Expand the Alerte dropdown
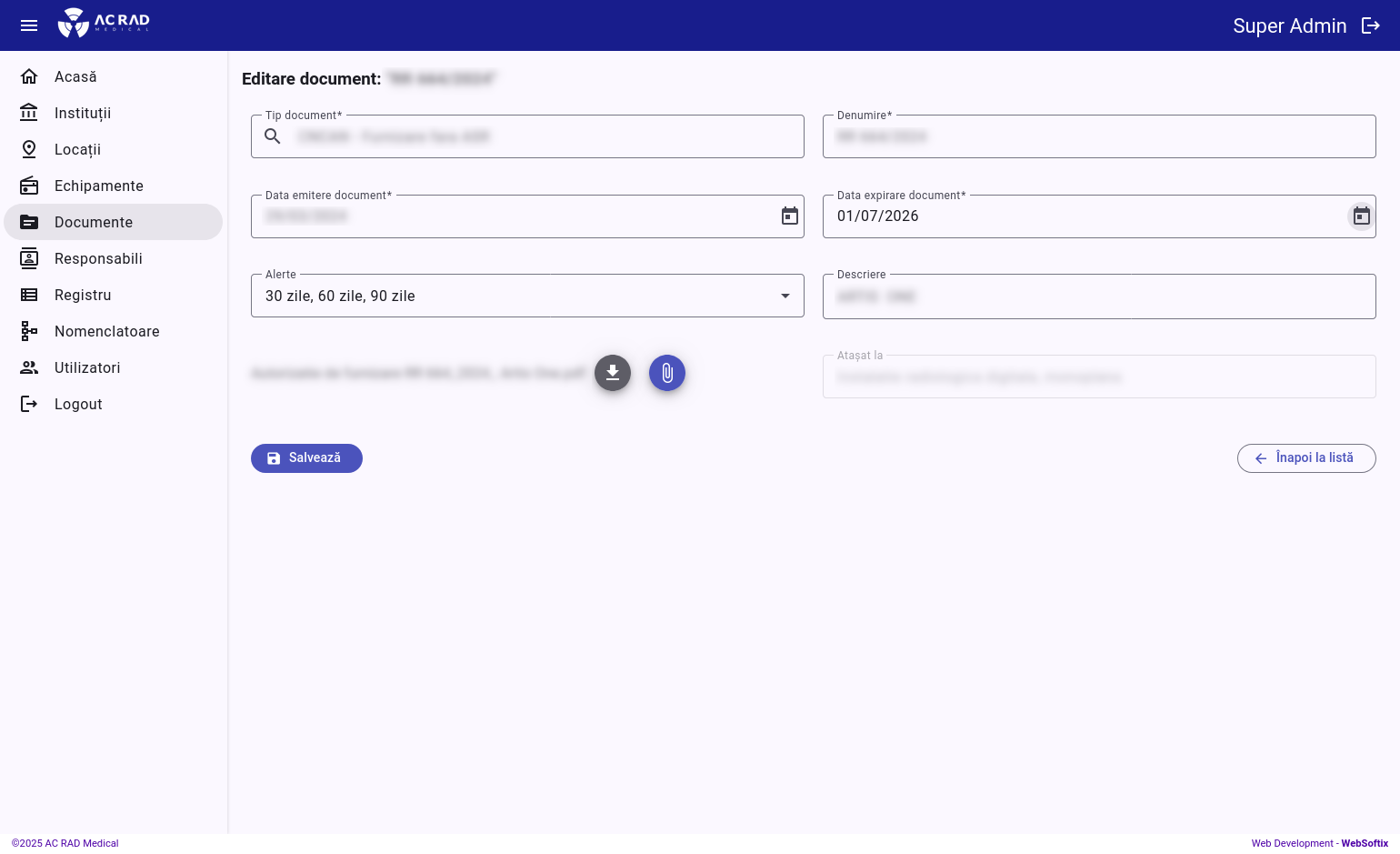This screenshot has width=1400, height=854. tap(785, 296)
